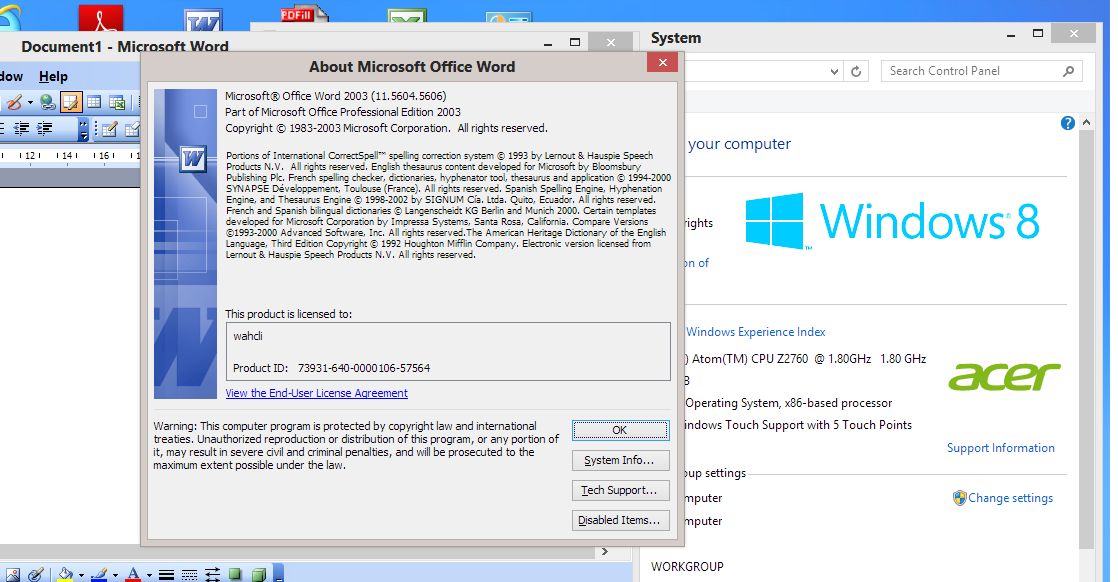Expand the Ink Annotations pen dropdown arrow
The image size is (1118, 582).
(x=30, y=103)
